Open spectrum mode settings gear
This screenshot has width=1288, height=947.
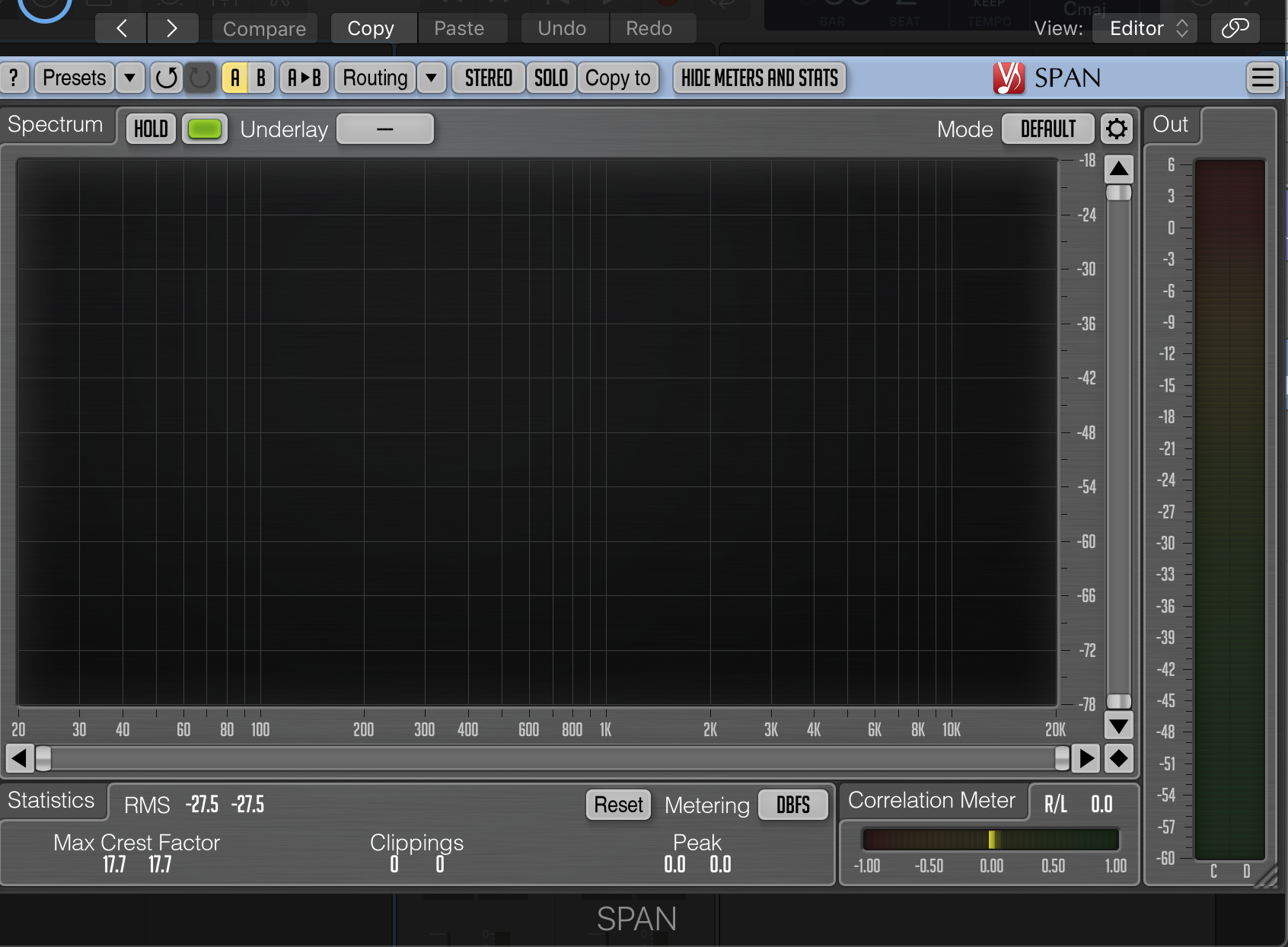tap(1116, 129)
